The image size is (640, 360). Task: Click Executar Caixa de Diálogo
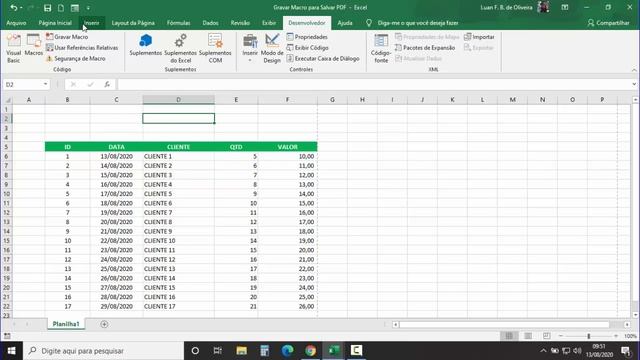pos(323,59)
